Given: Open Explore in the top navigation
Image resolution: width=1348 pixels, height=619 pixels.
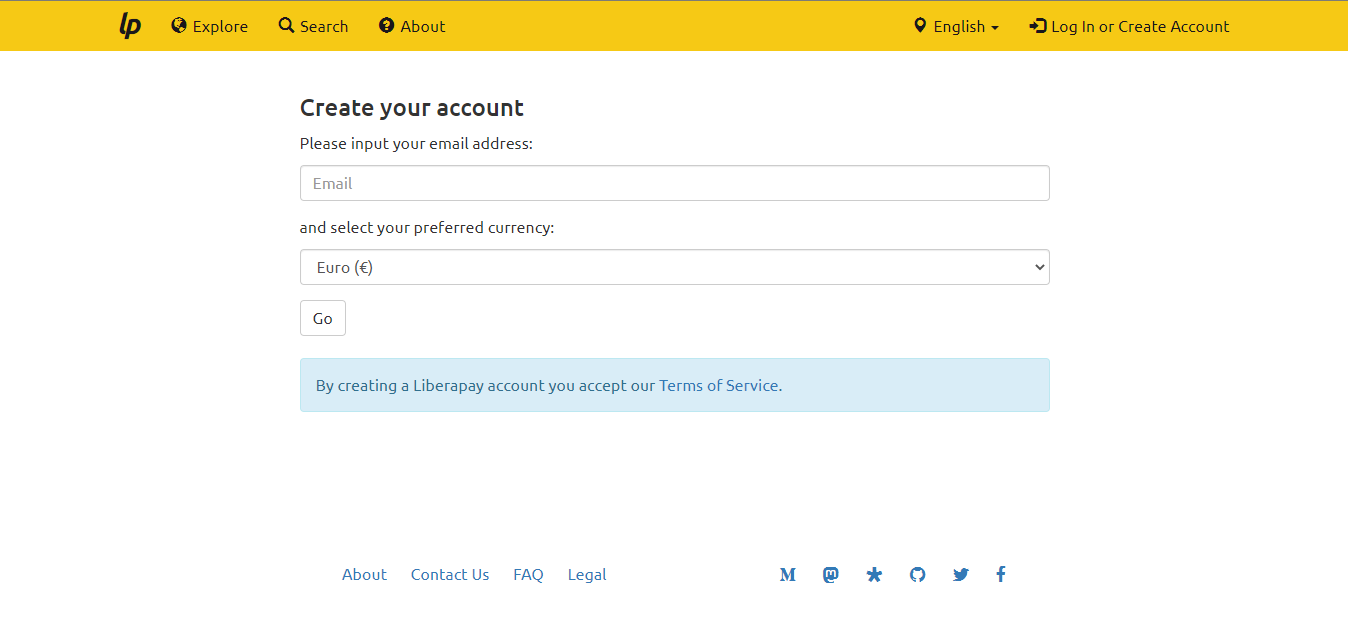Looking at the screenshot, I should (x=210, y=26).
